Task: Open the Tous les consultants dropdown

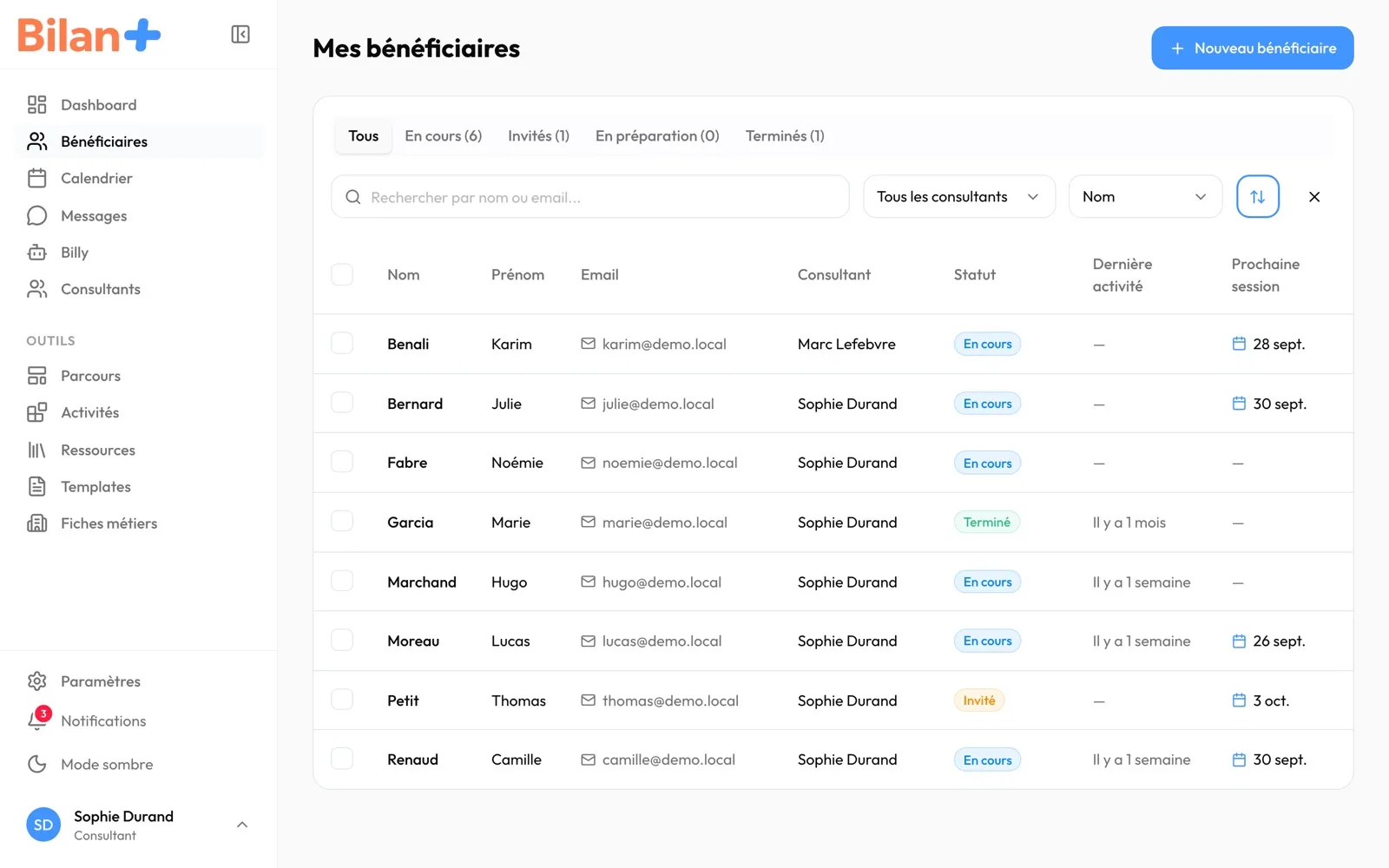Action: point(959,196)
